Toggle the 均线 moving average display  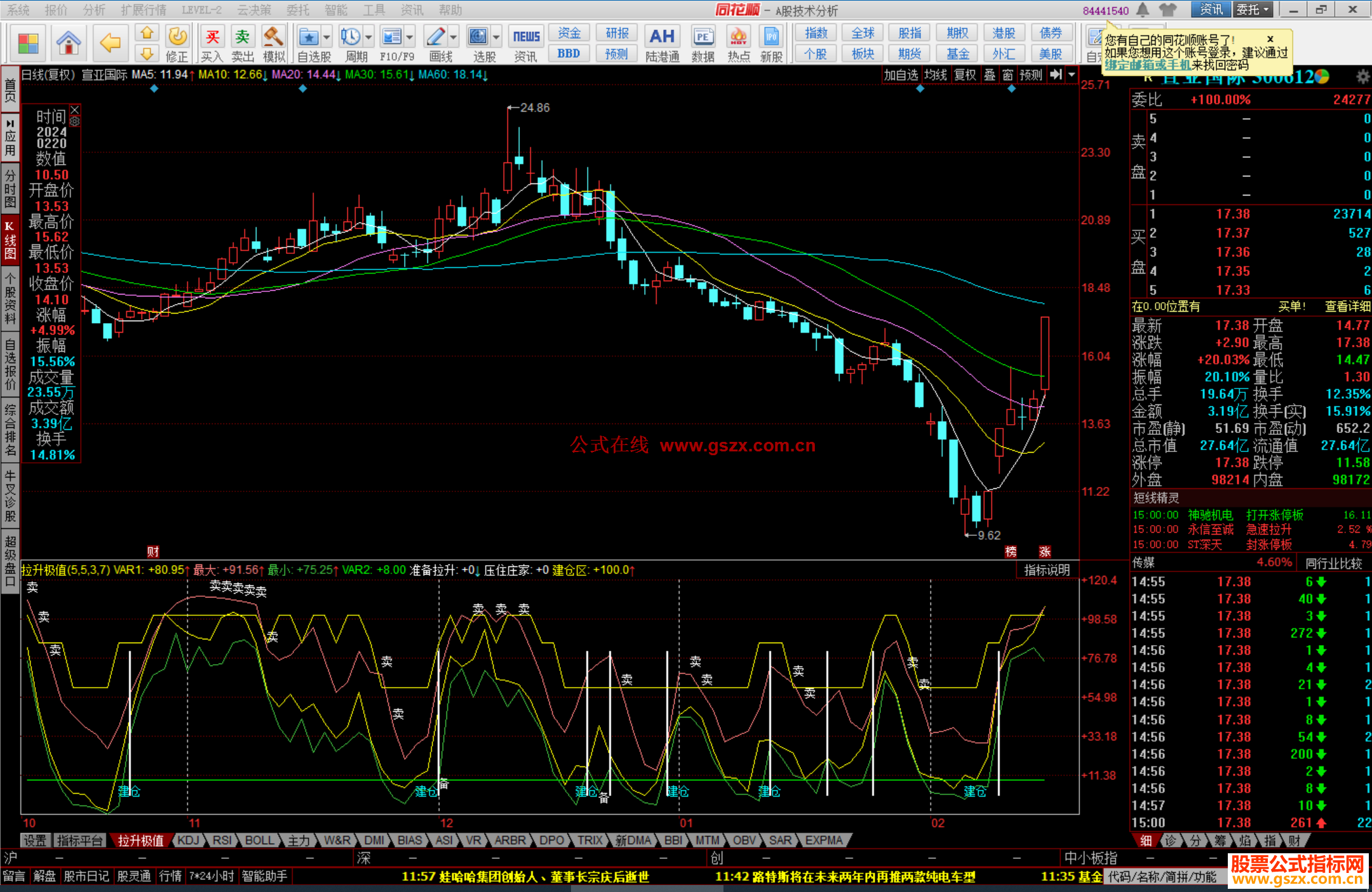tap(935, 75)
